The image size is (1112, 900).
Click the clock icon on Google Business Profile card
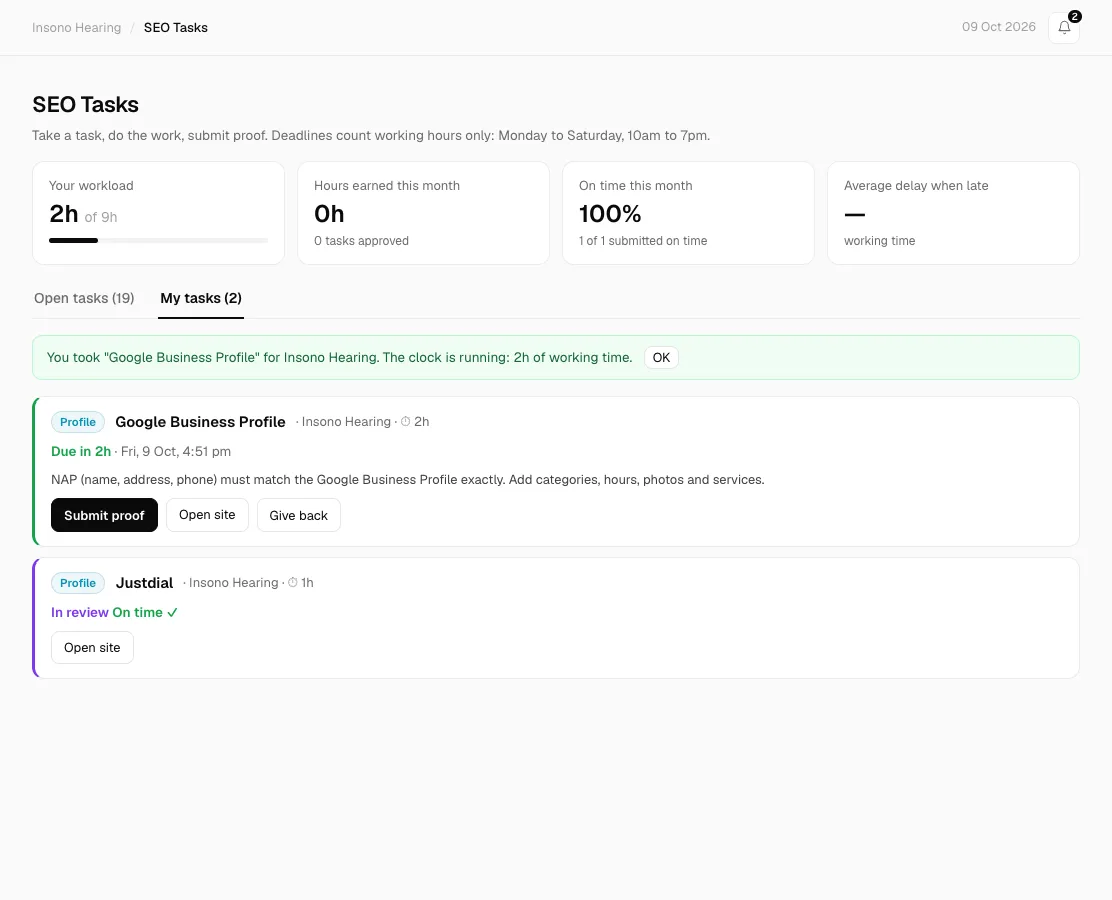tap(406, 421)
